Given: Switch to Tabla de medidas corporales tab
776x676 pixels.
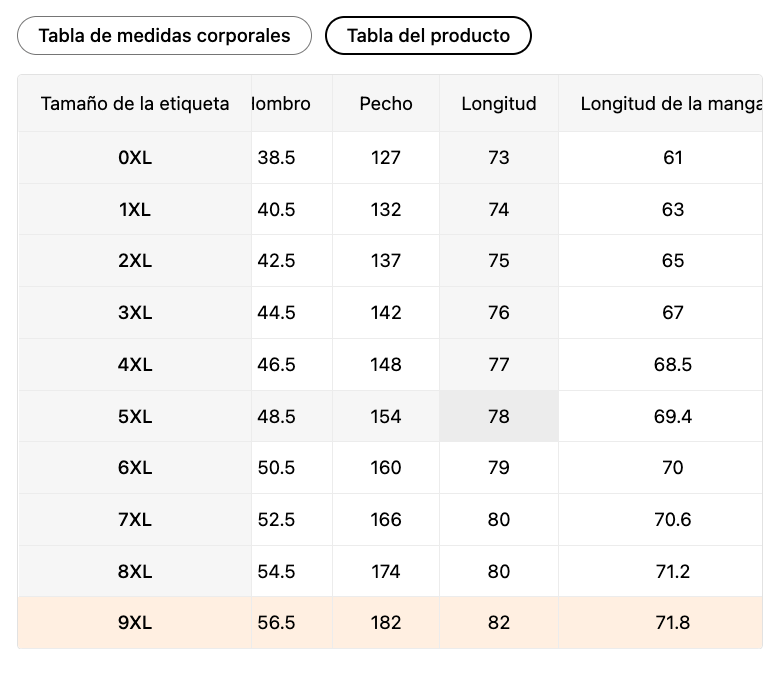Looking at the screenshot, I should point(164,36).
